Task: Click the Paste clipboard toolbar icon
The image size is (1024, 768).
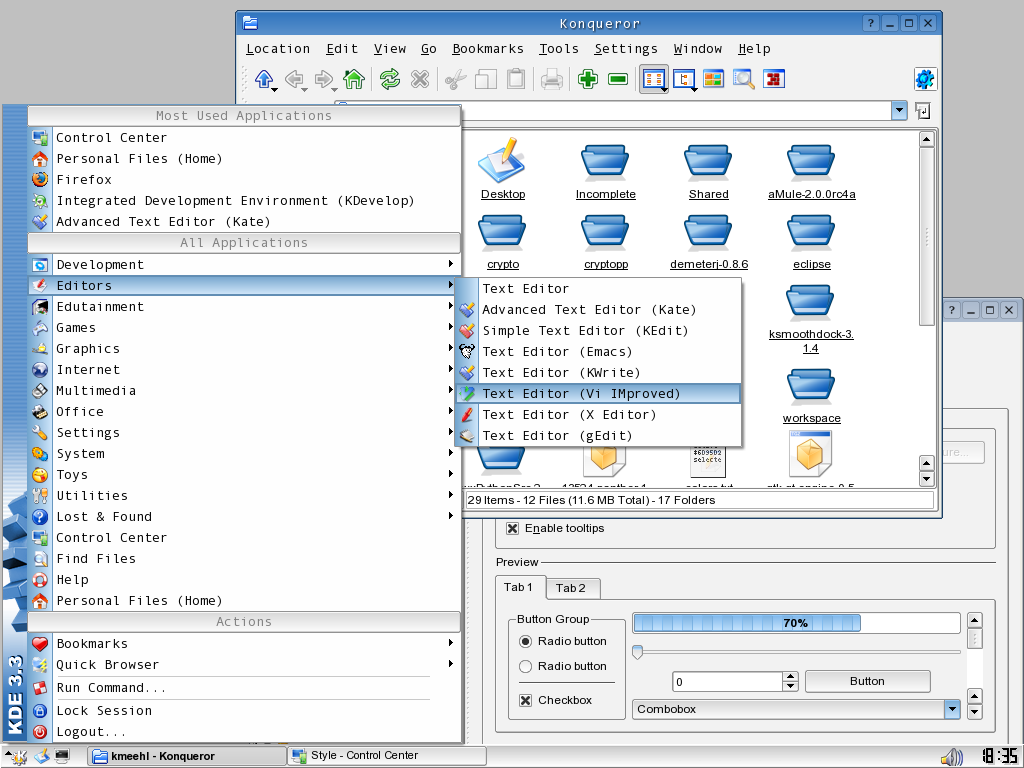Action: 516,80
